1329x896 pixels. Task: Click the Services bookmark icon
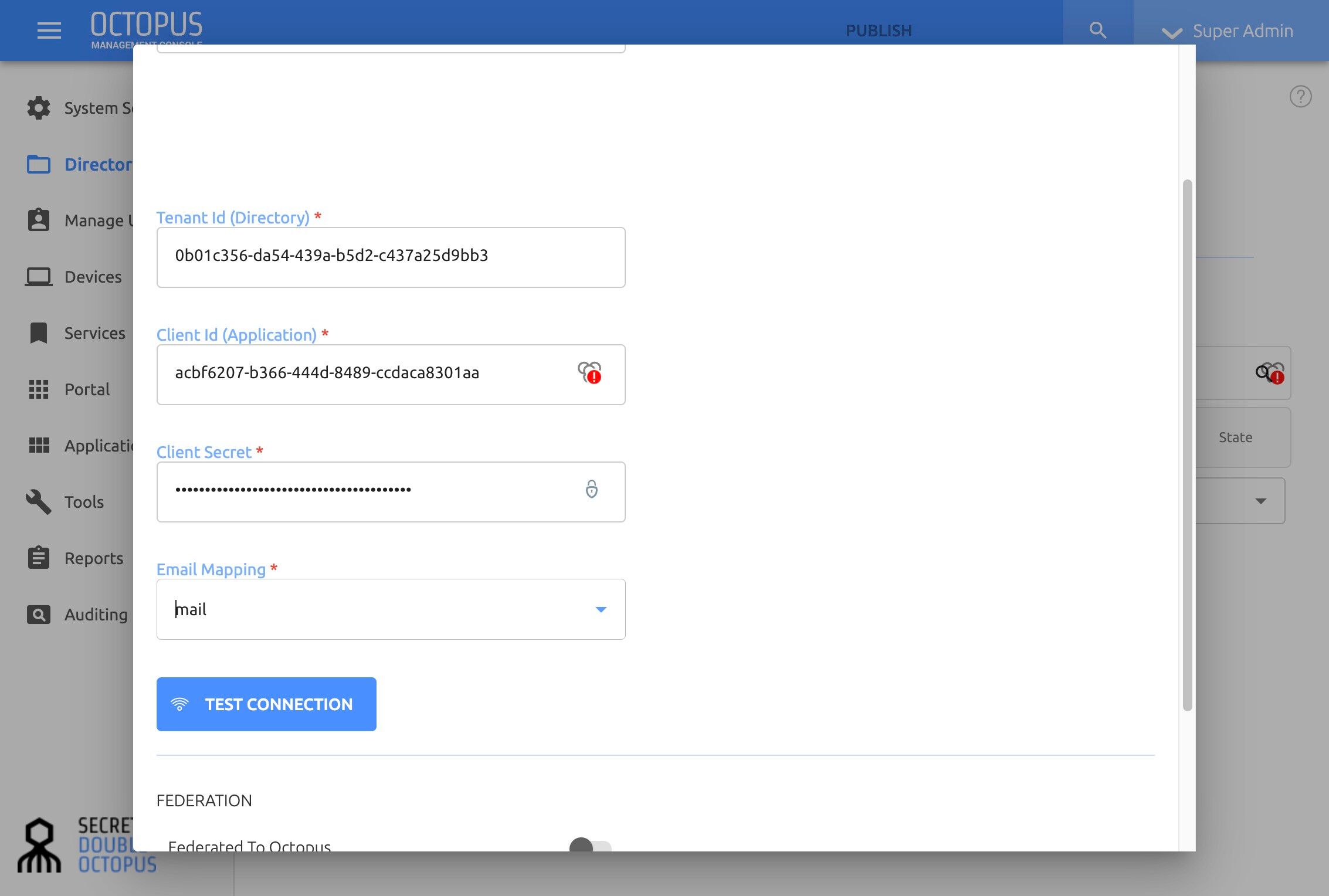(x=39, y=333)
